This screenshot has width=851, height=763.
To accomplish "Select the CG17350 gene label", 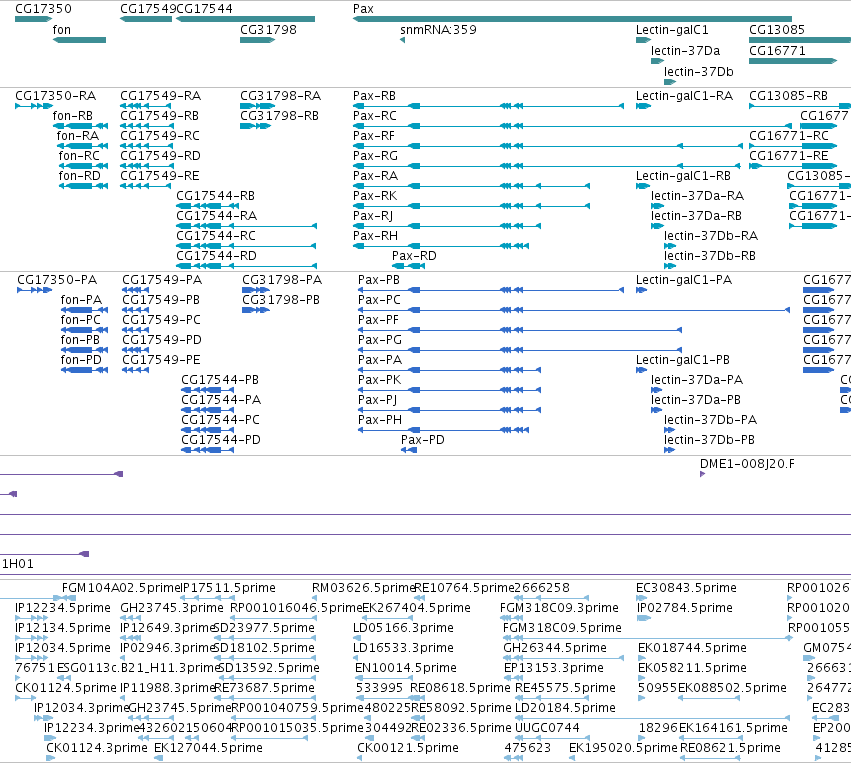I will (43, 9).
